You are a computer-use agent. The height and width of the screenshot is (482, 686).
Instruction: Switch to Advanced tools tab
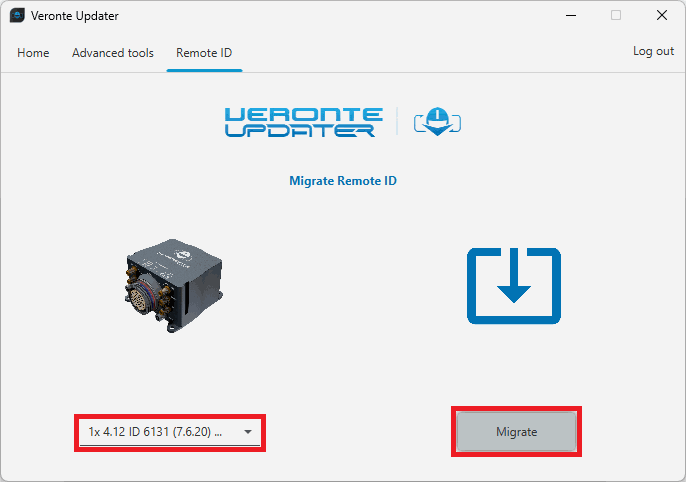(x=112, y=53)
